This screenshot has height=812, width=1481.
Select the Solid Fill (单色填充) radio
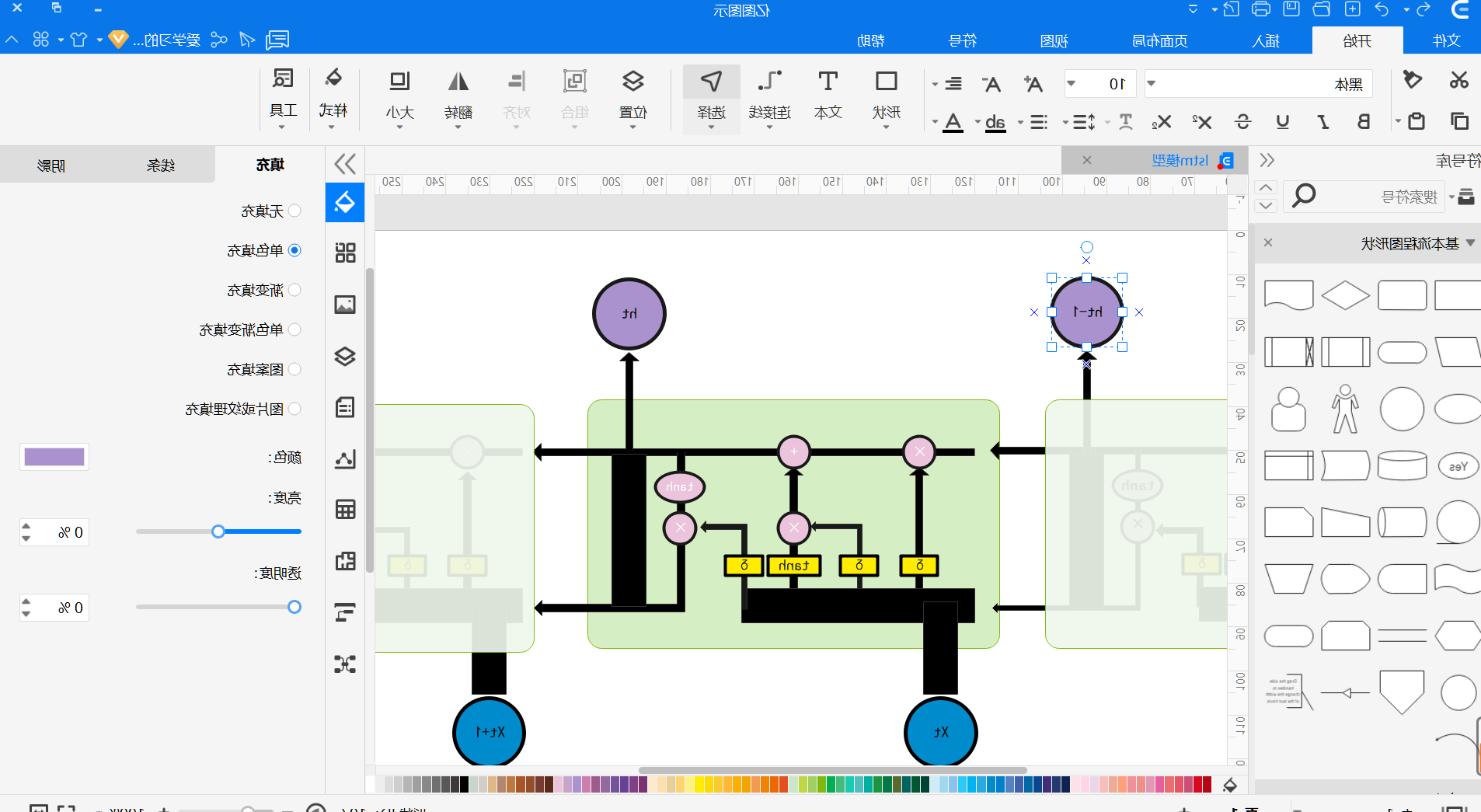294,250
